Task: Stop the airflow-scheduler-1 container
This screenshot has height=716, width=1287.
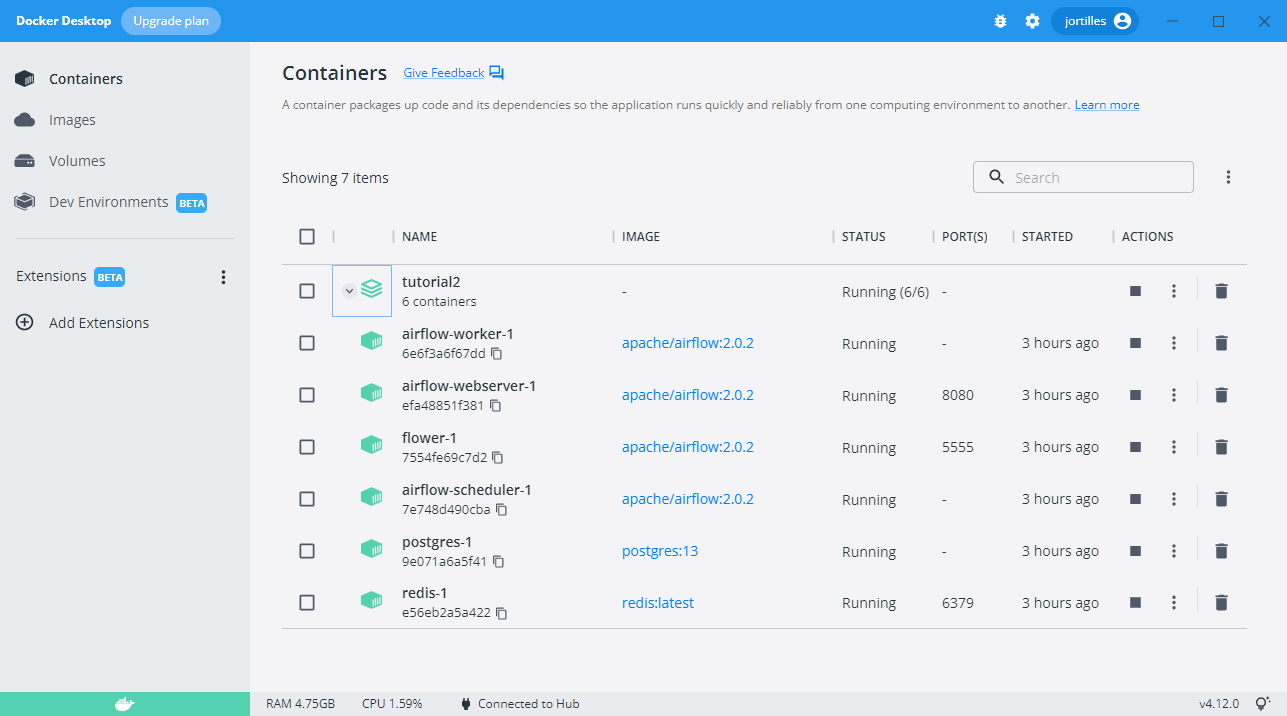Action: point(1135,499)
